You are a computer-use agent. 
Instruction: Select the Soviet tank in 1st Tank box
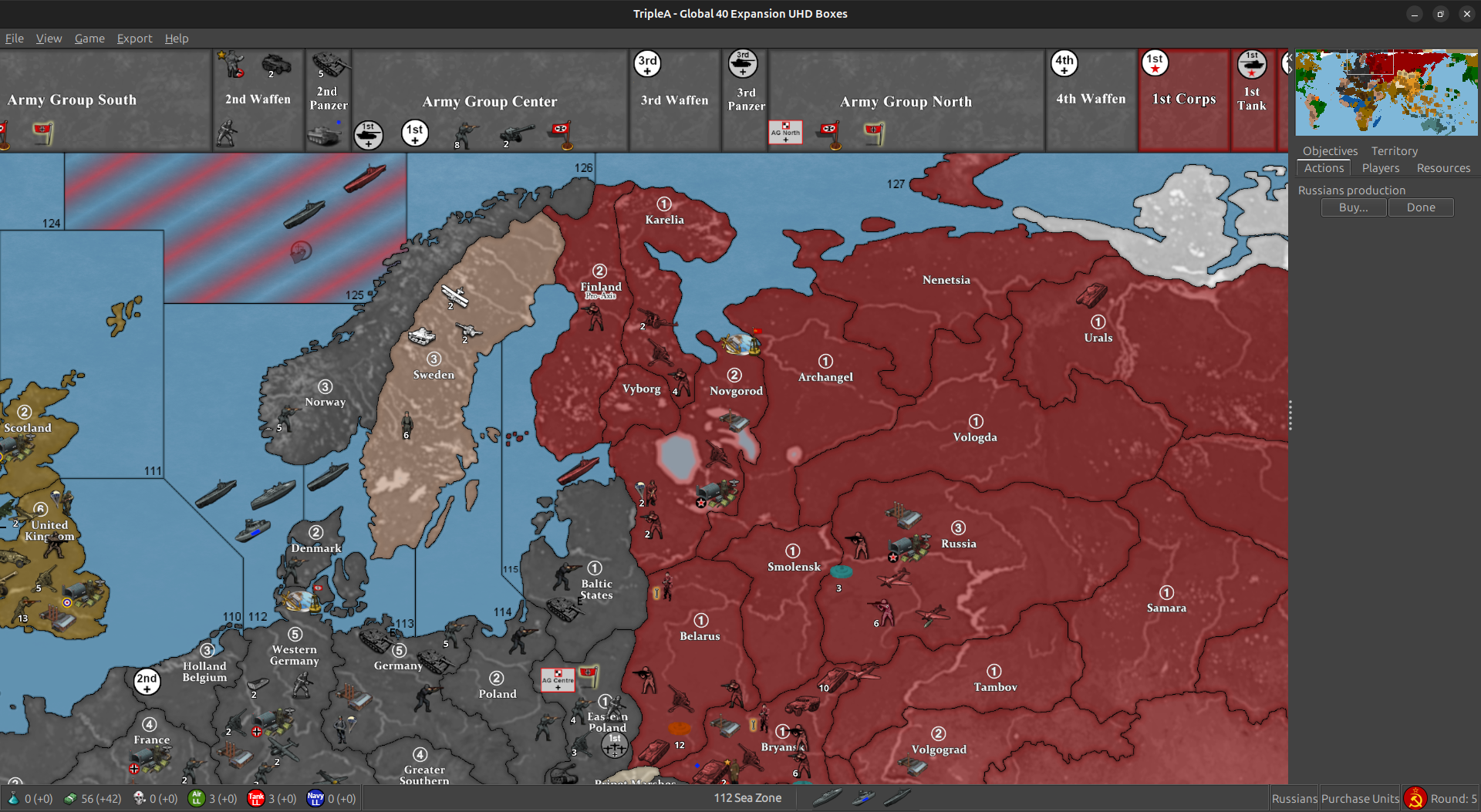1252,65
